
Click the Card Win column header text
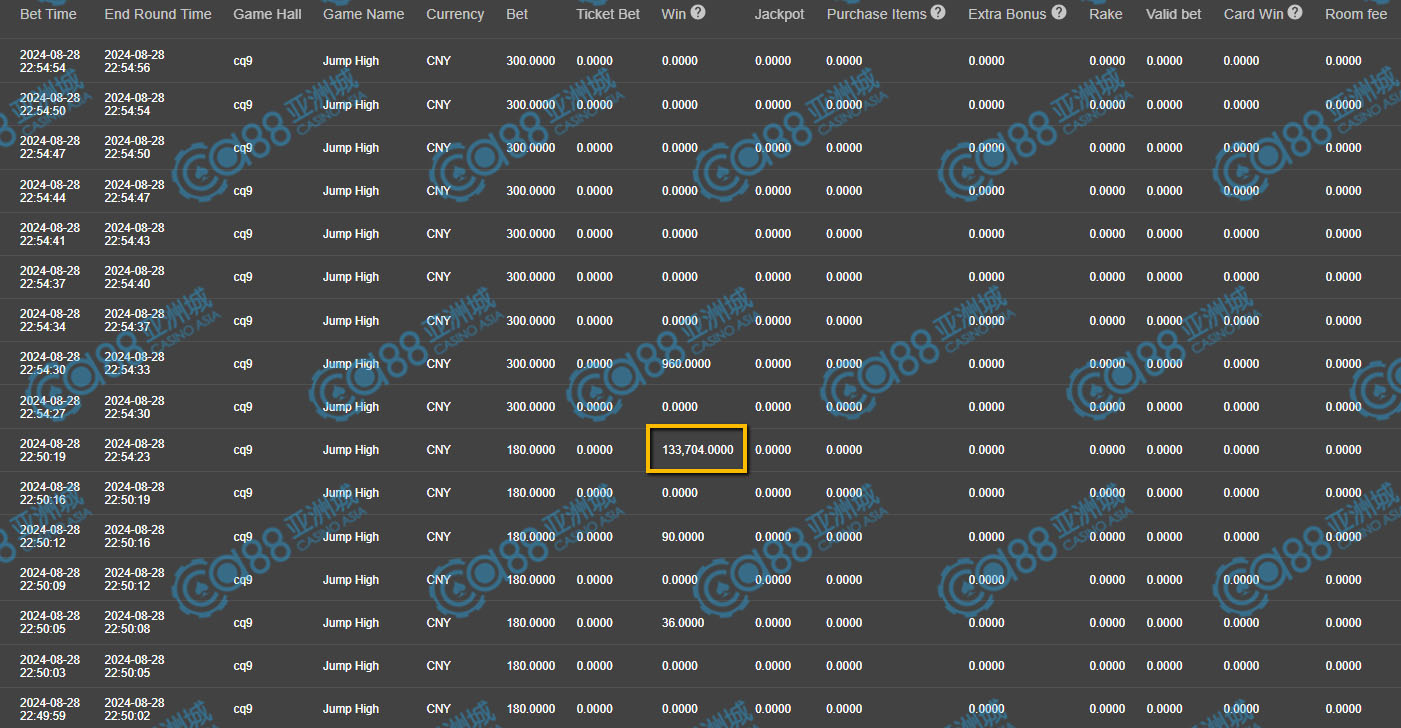[1254, 14]
